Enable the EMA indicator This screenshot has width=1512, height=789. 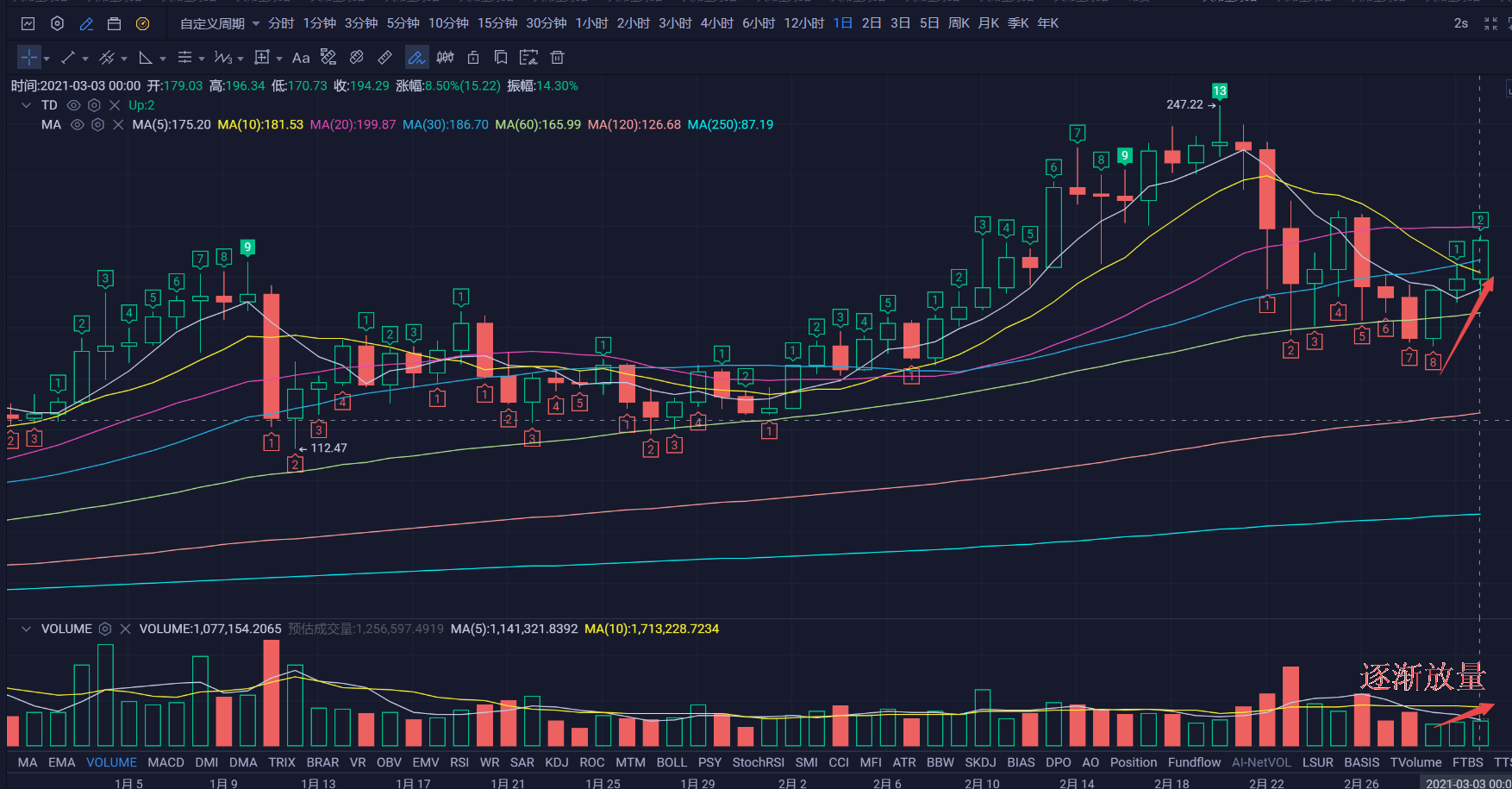pyautogui.click(x=62, y=762)
